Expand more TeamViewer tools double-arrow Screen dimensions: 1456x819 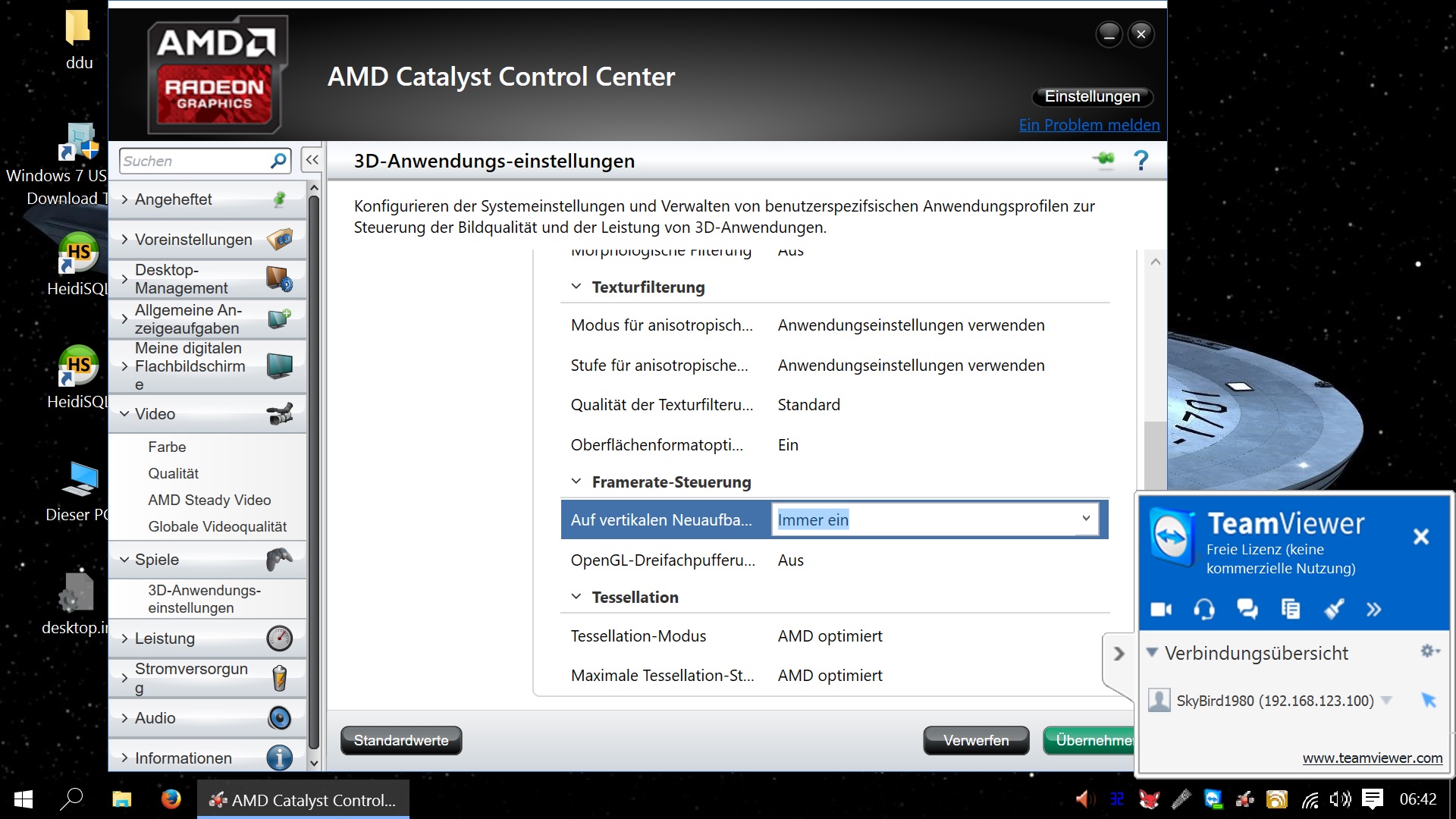1374,610
